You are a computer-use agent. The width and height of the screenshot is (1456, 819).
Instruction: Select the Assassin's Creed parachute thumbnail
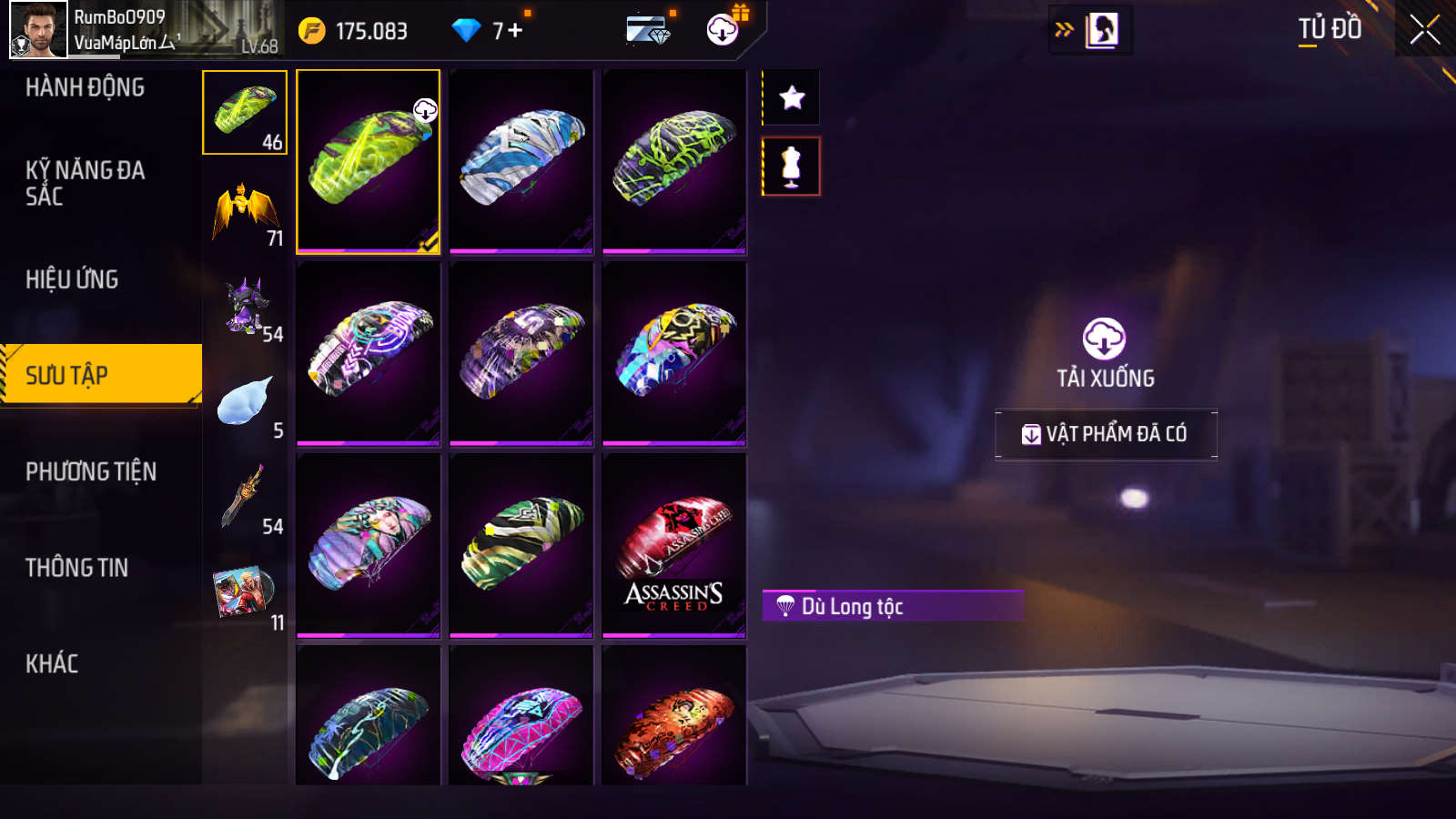(x=674, y=545)
